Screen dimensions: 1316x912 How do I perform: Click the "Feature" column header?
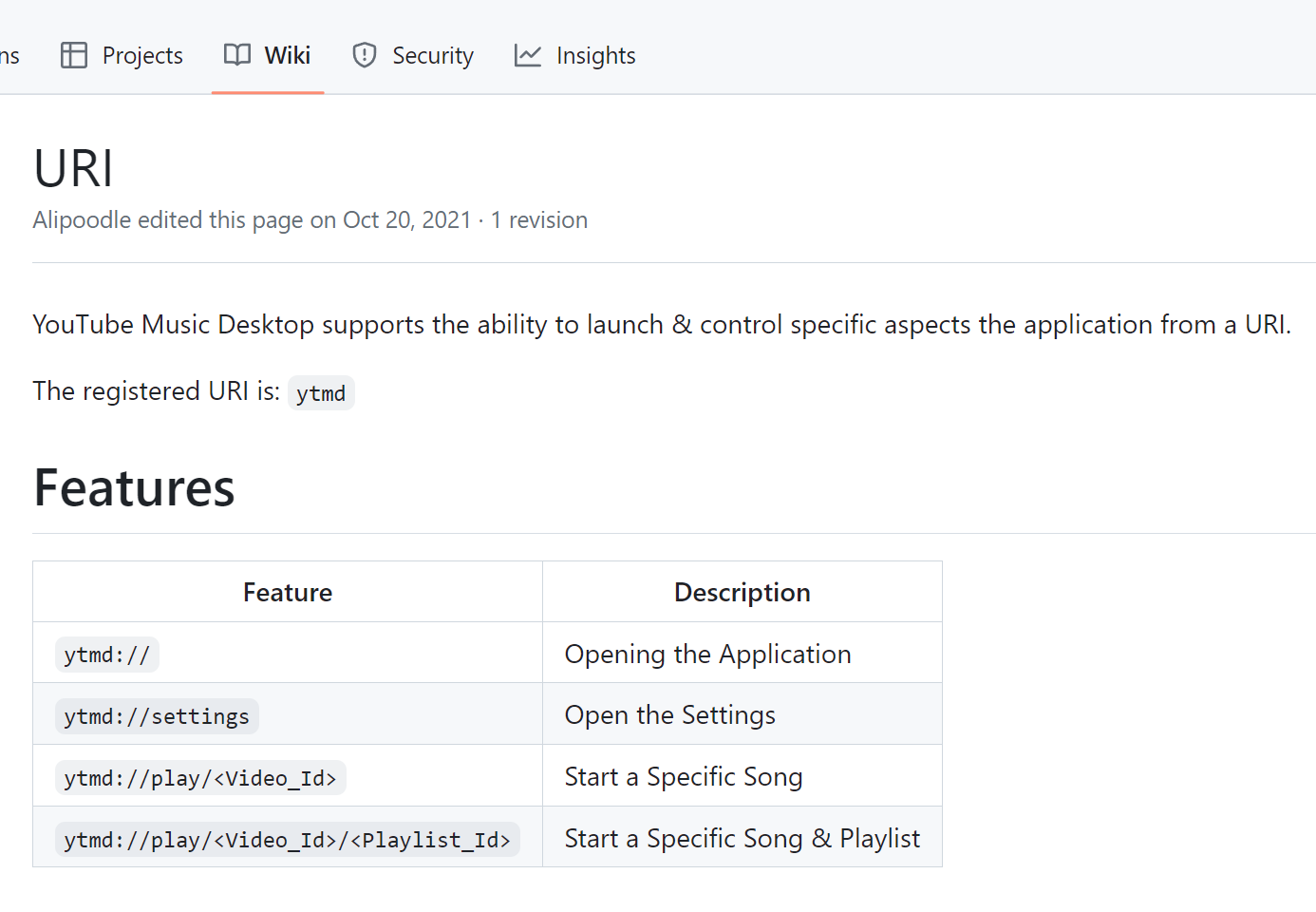(x=288, y=593)
